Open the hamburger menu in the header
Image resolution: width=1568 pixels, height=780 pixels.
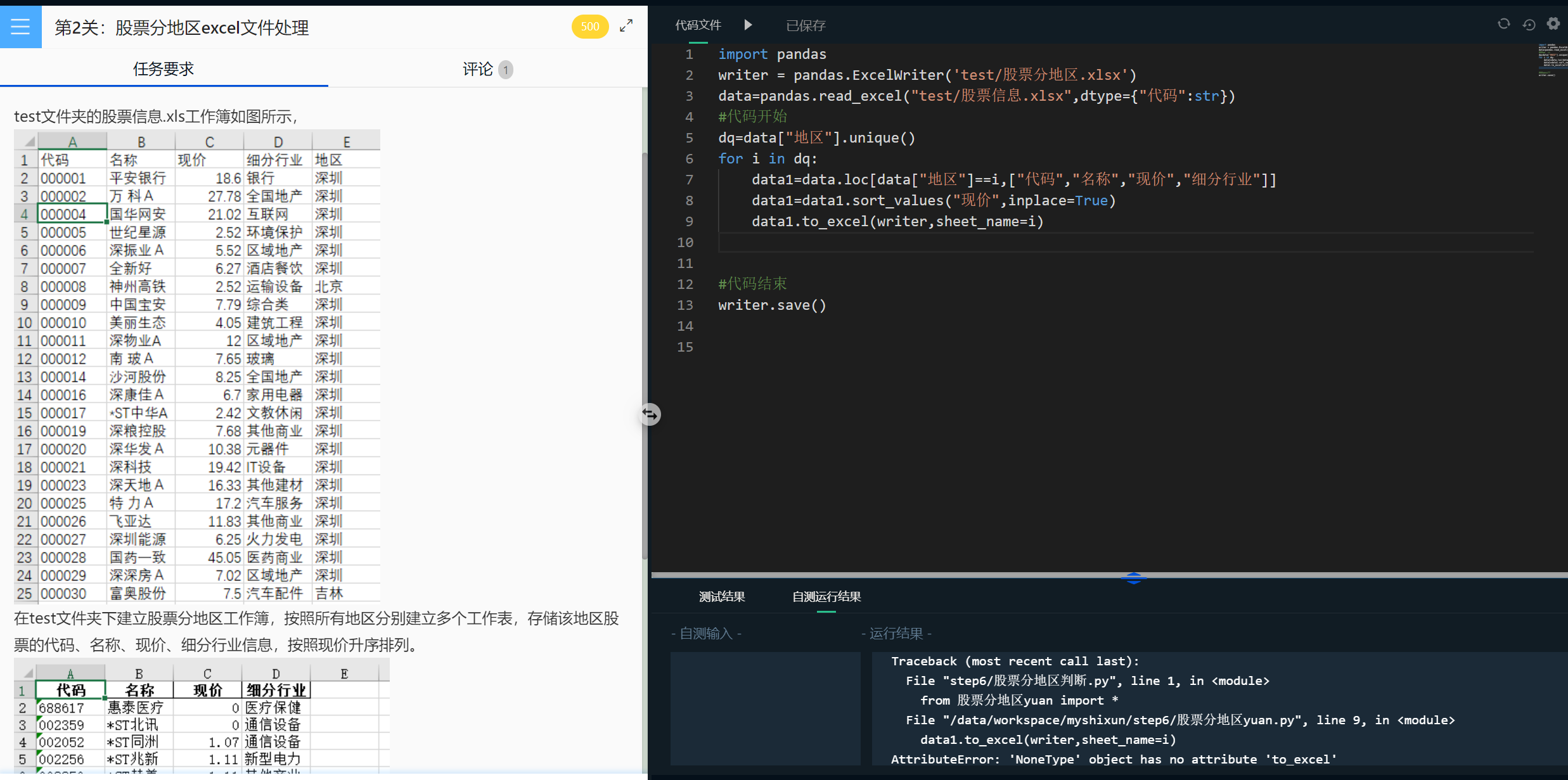coord(20,27)
